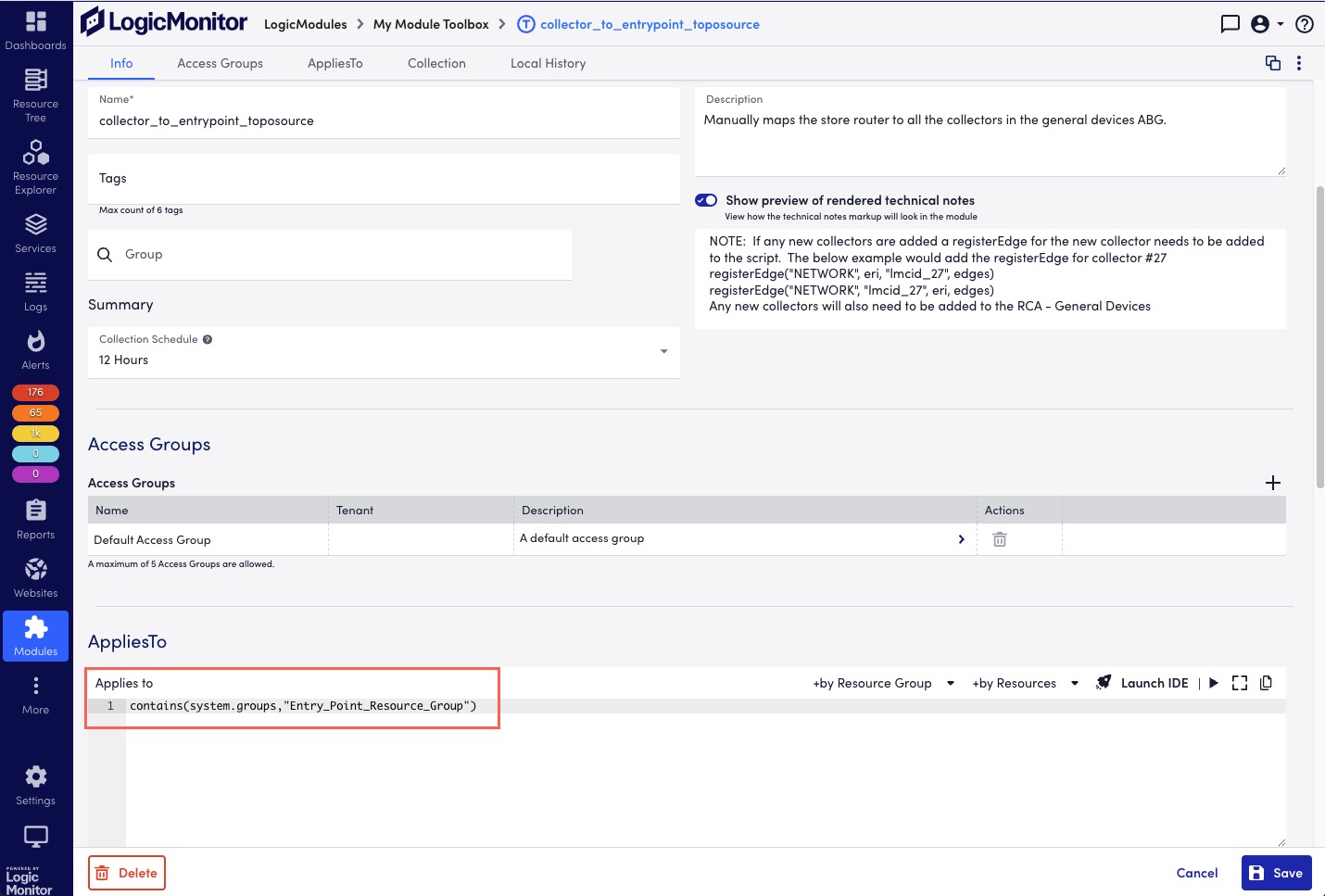Open the module kebab options menu
Viewport: 1325px width, 896px height.
1299,63
